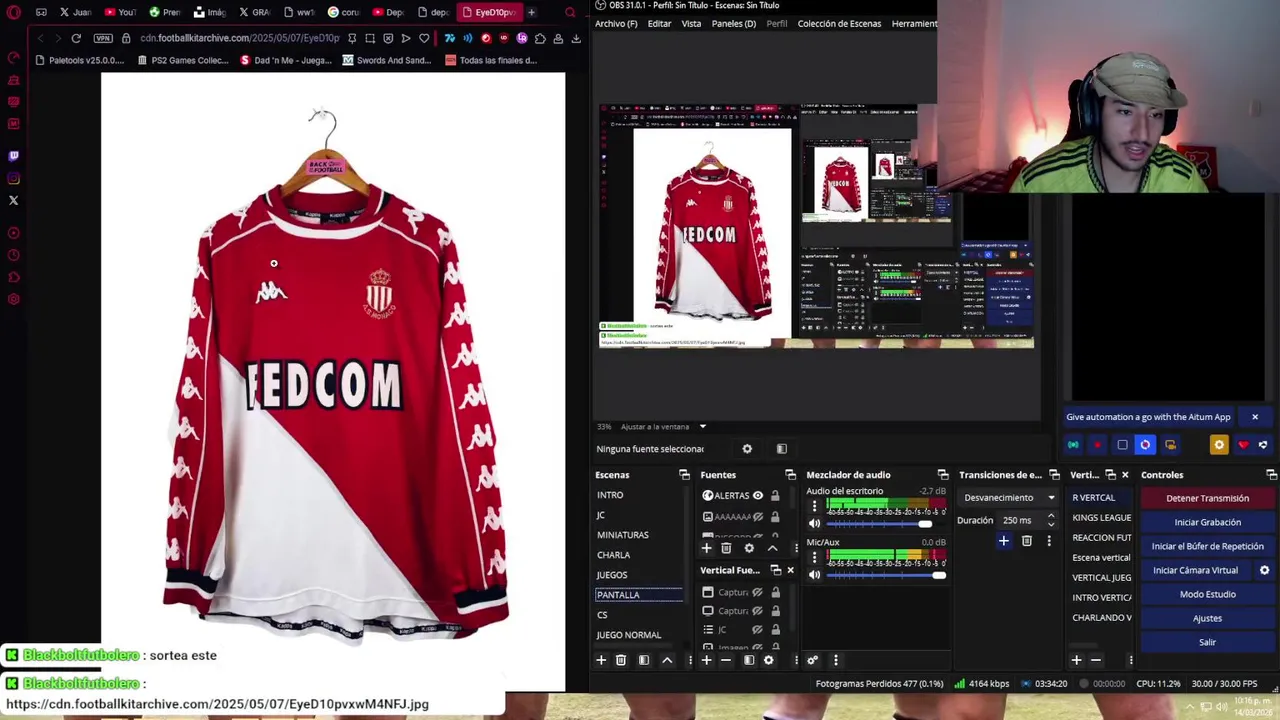Open Audio del escritorio three-dot options
Screen dimensions: 1280x720
[x=814, y=506]
